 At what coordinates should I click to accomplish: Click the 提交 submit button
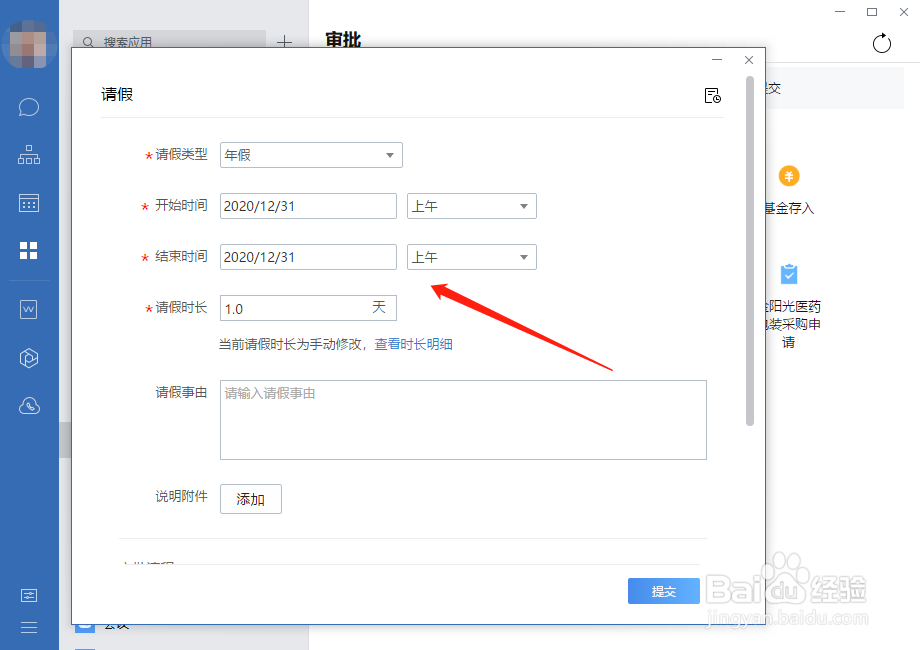tap(663, 591)
